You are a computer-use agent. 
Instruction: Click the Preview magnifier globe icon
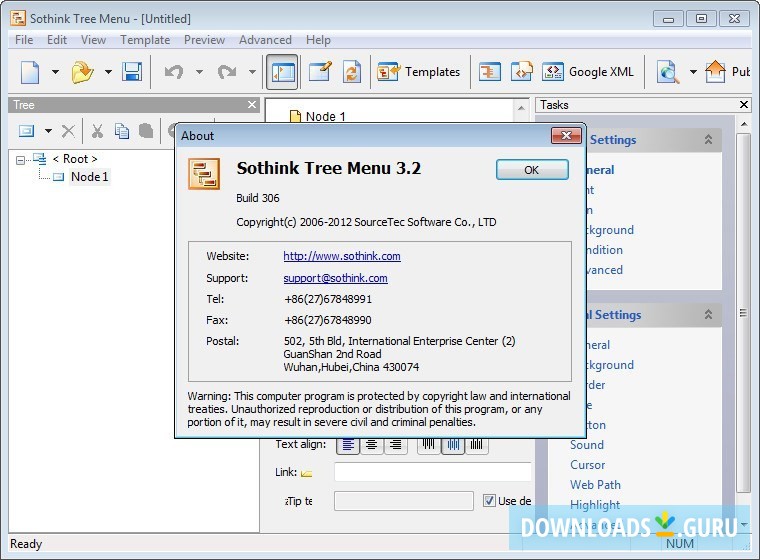668,72
